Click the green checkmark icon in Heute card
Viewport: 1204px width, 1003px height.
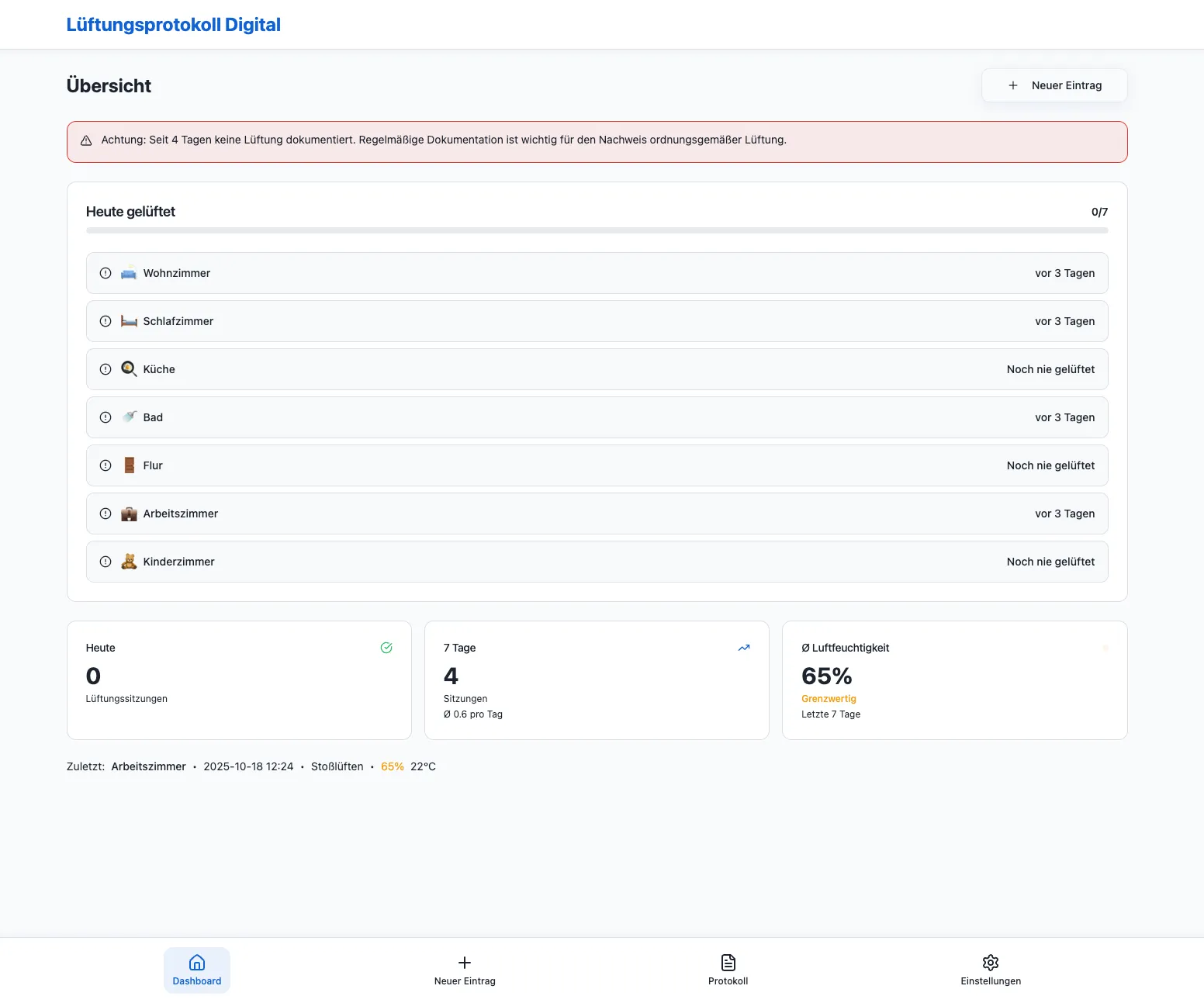point(386,648)
